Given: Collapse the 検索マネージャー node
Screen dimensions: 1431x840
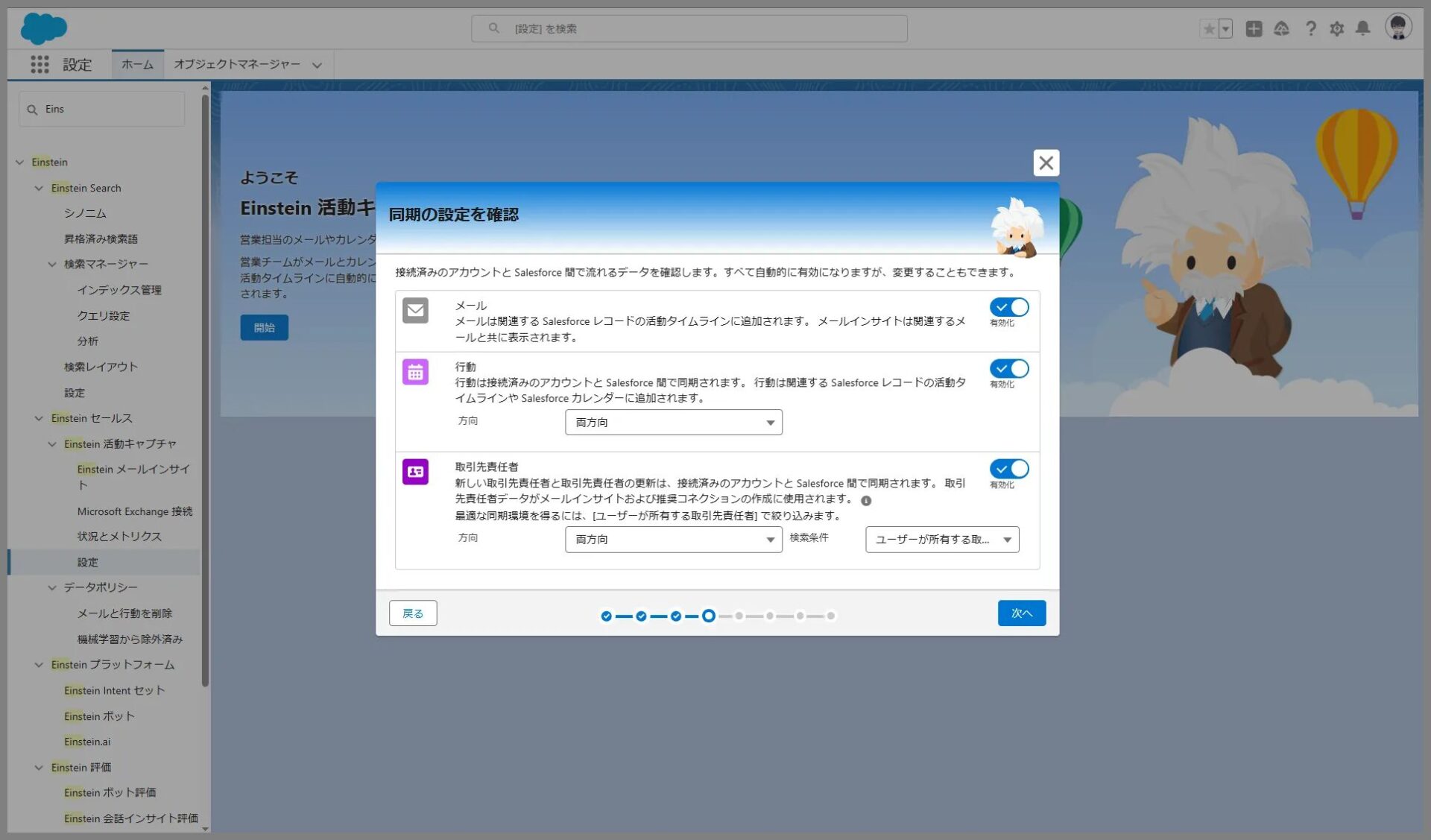Looking at the screenshot, I should click(51, 265).
